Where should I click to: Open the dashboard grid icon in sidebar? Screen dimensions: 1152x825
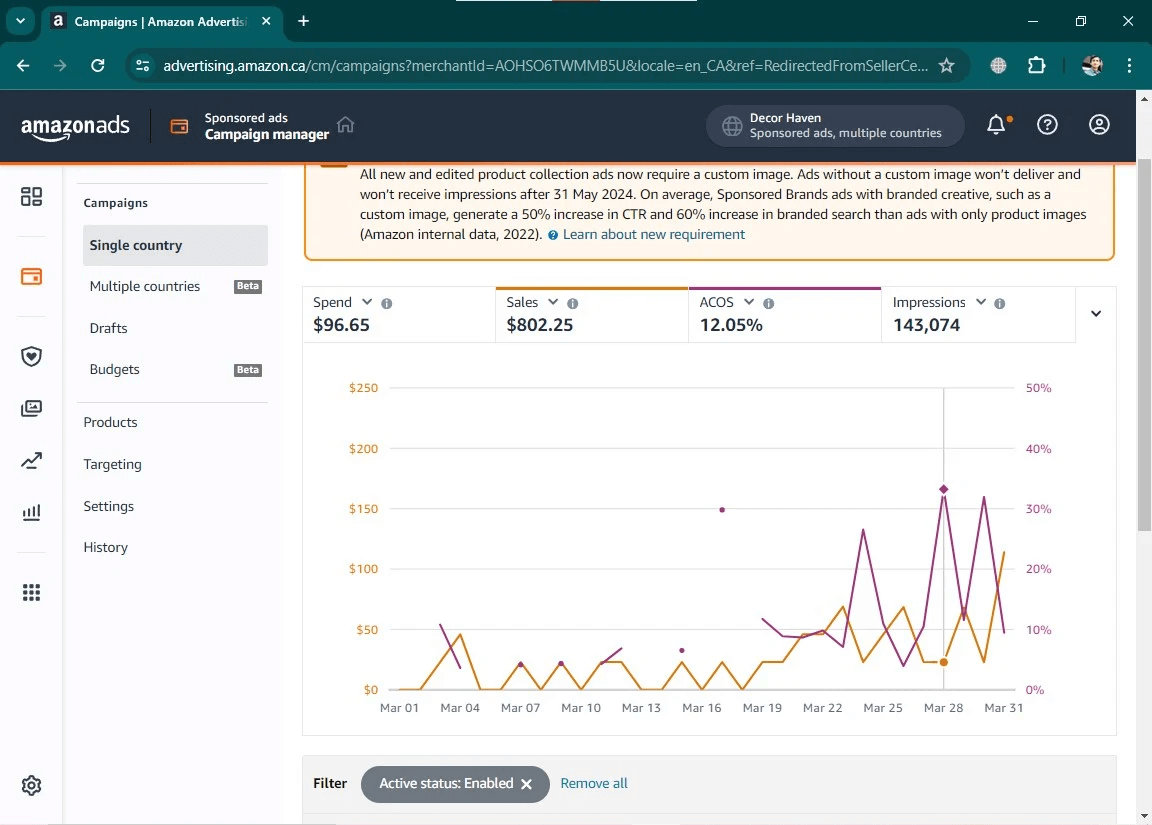pyautogui.click(x=32, y=197)
